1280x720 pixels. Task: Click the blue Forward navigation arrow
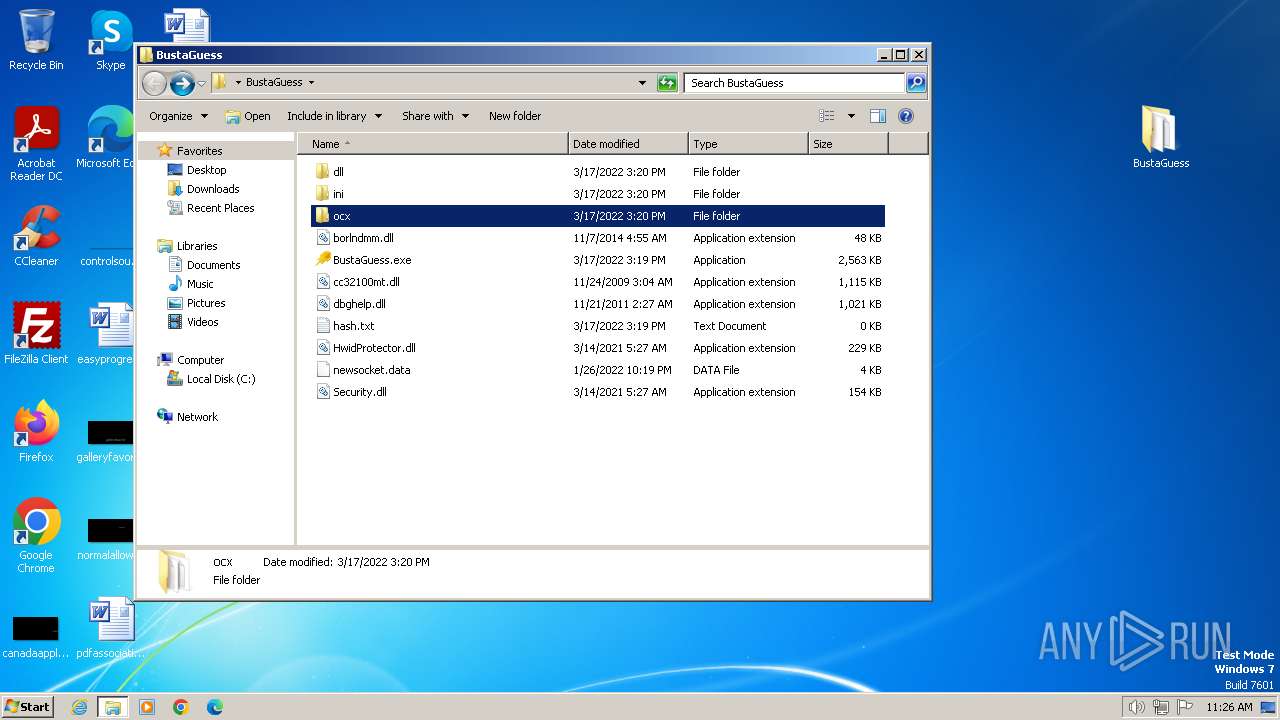point(182,83)
